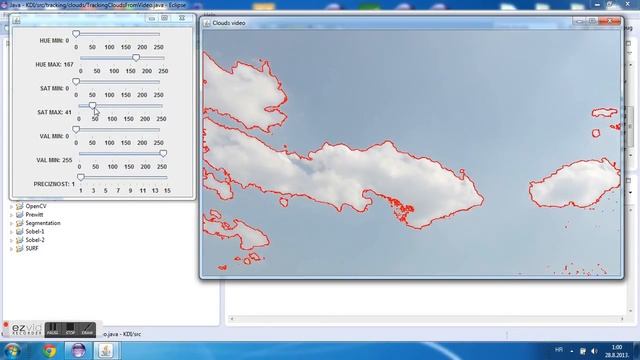Minimize the Clouds video window
Image resolution: width=640 pixels, height=360 pixels.
coord(579,21)
